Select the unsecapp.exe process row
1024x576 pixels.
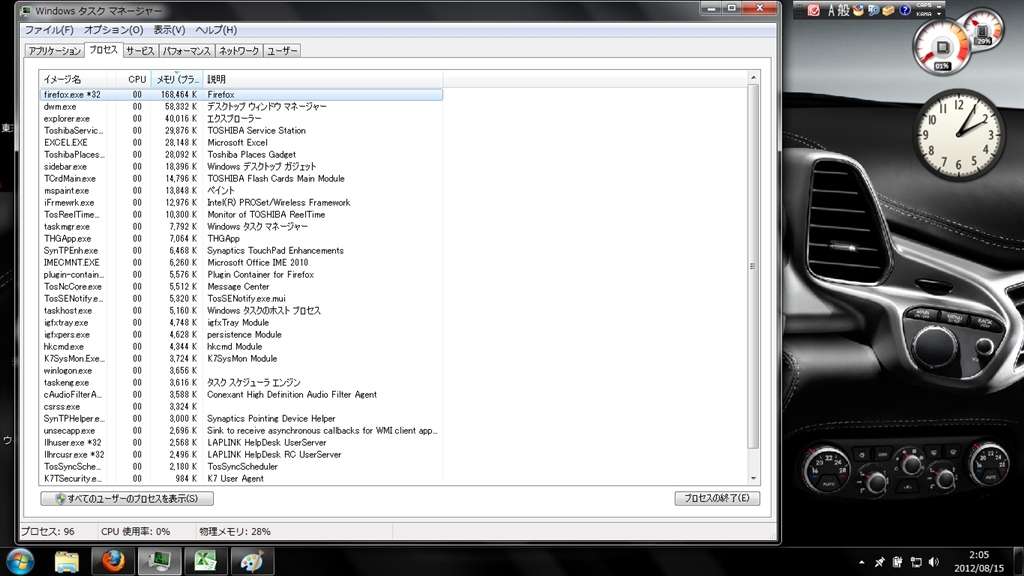click(241, 430)
